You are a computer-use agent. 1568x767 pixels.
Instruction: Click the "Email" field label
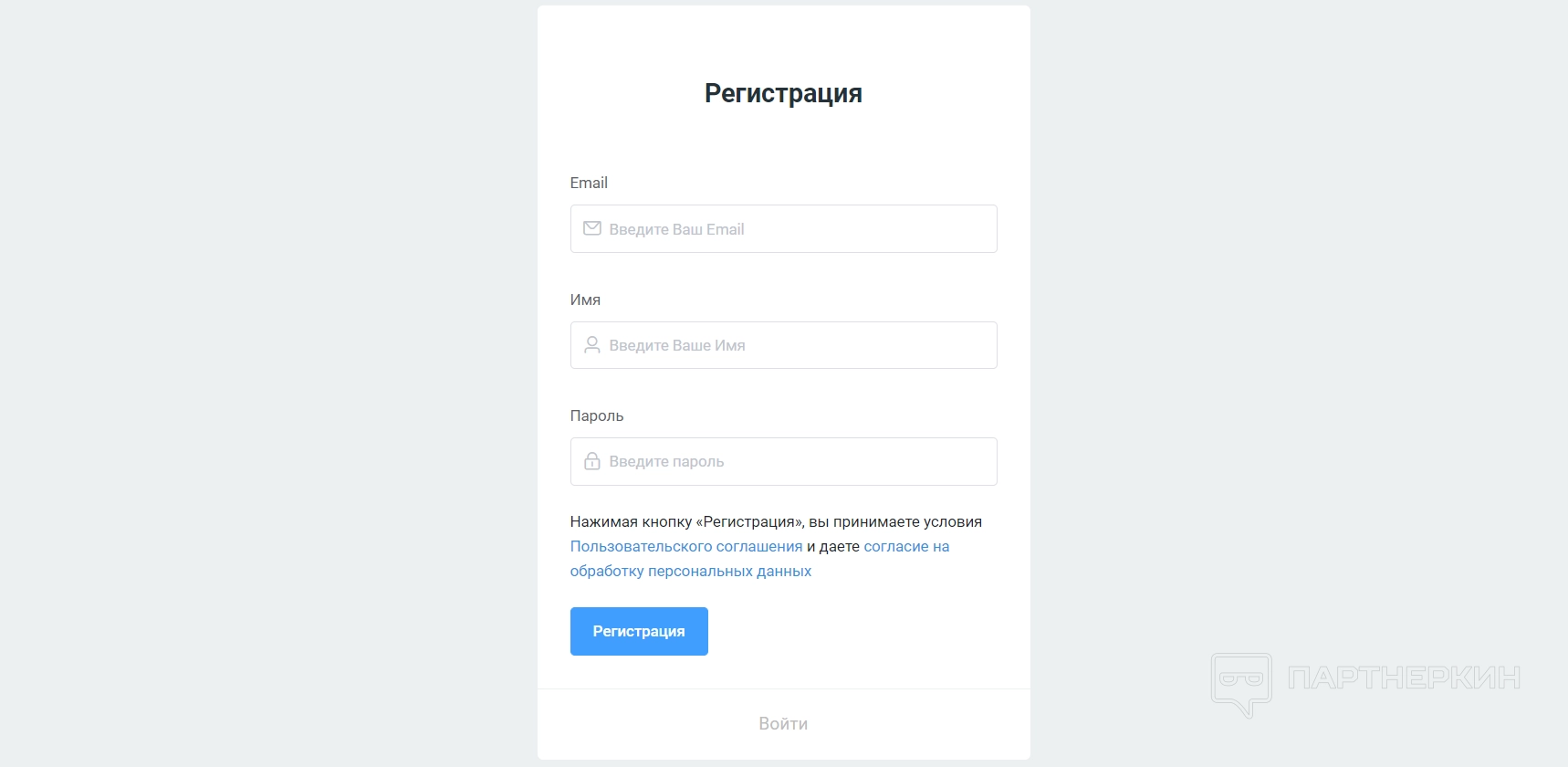[x=589, y=183]
